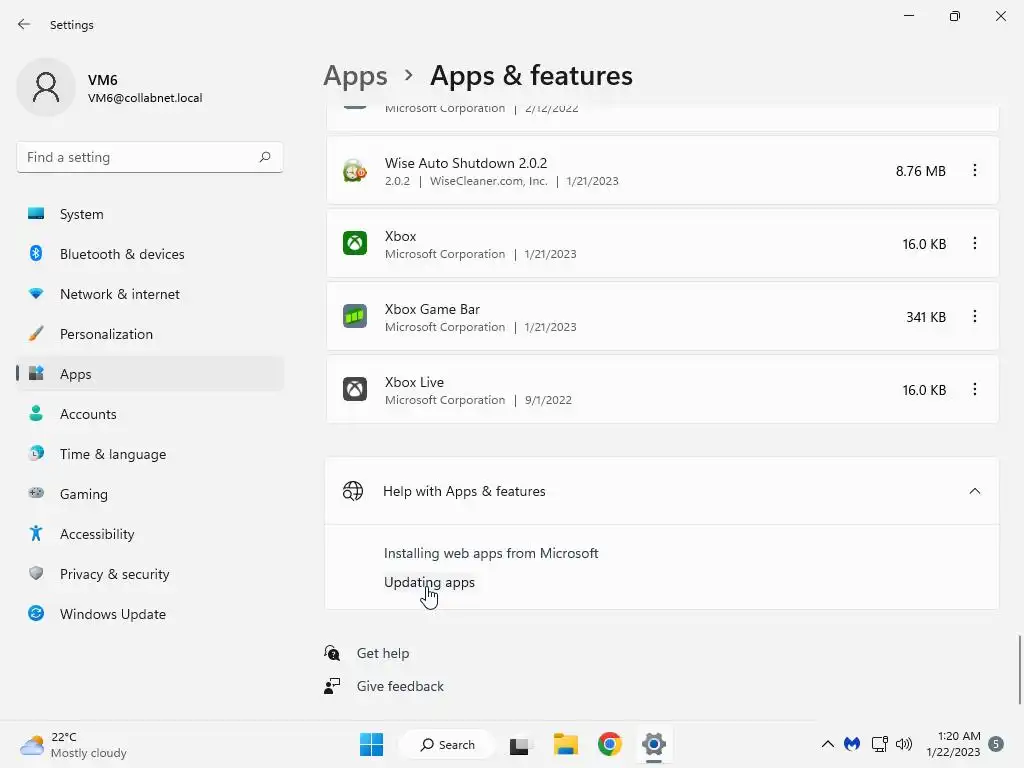Go to Privacy & security settings
This screenshot has width=1024, height=768.
(114, 574)
